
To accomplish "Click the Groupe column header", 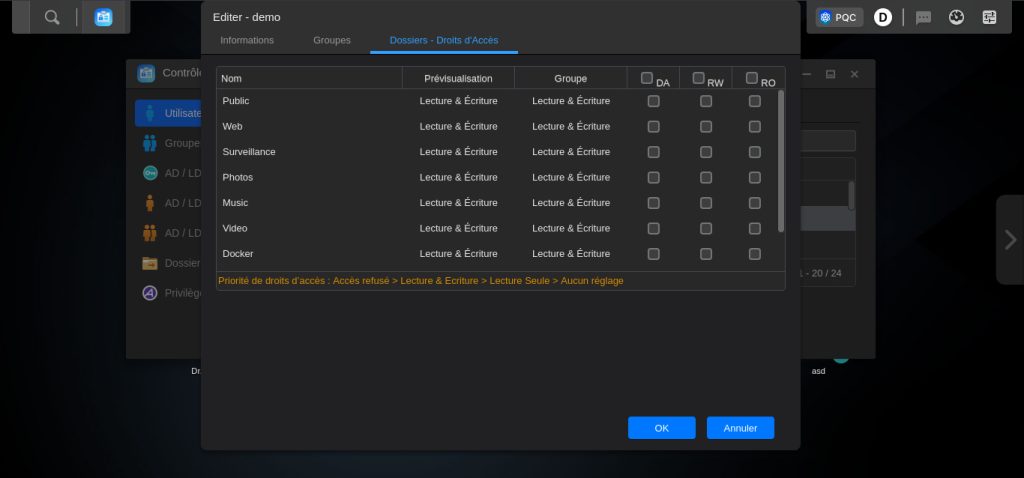I will click(x=571, y=78).
